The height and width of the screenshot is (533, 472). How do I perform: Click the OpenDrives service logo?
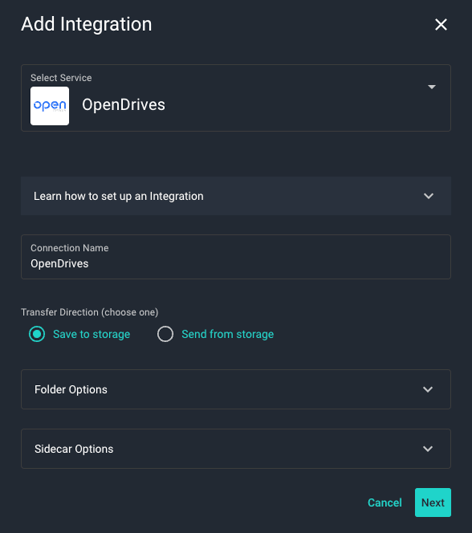pos(50,106)
